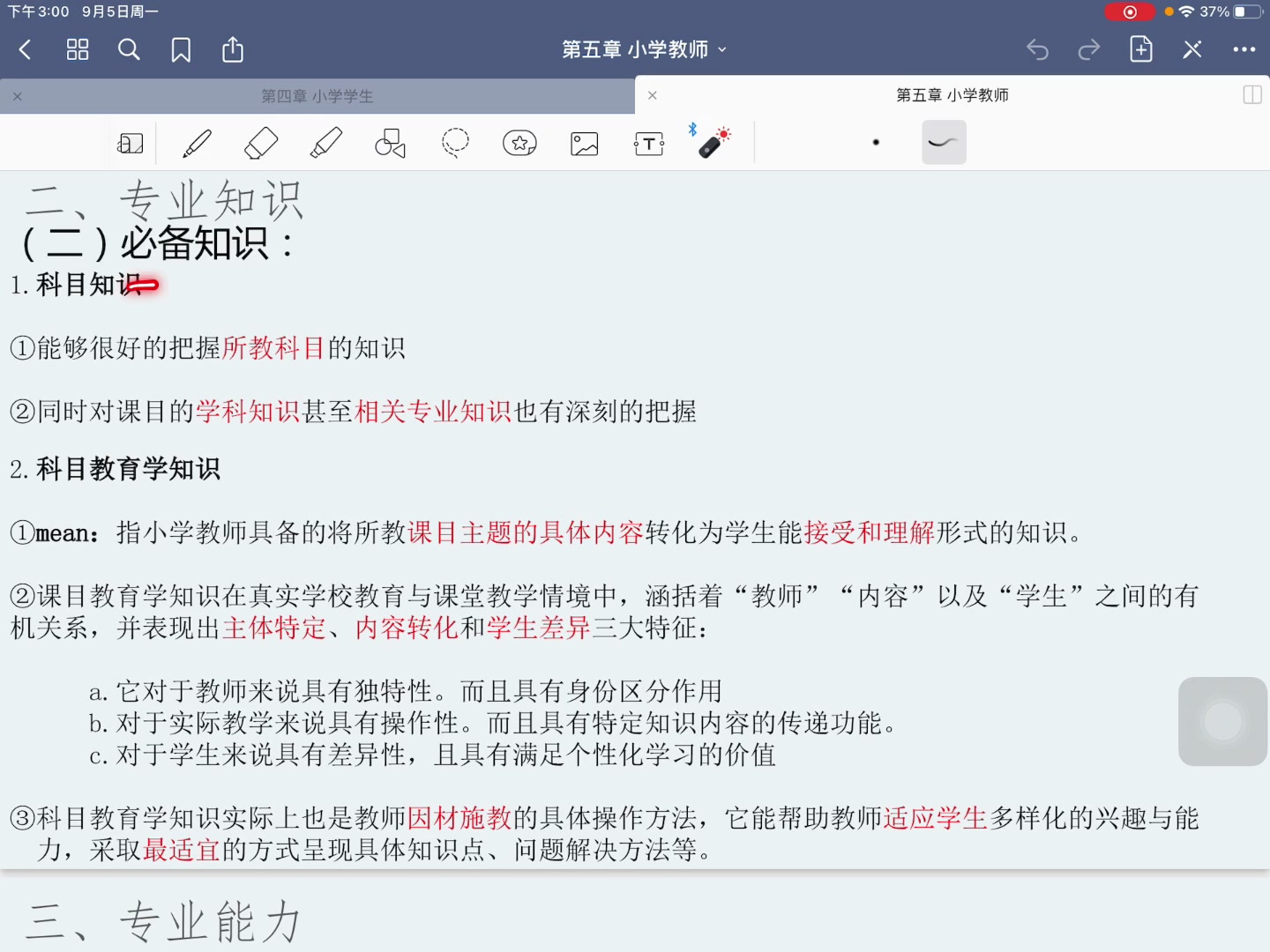
Task: Redo the last action
Action: [x=1089, y=49]
